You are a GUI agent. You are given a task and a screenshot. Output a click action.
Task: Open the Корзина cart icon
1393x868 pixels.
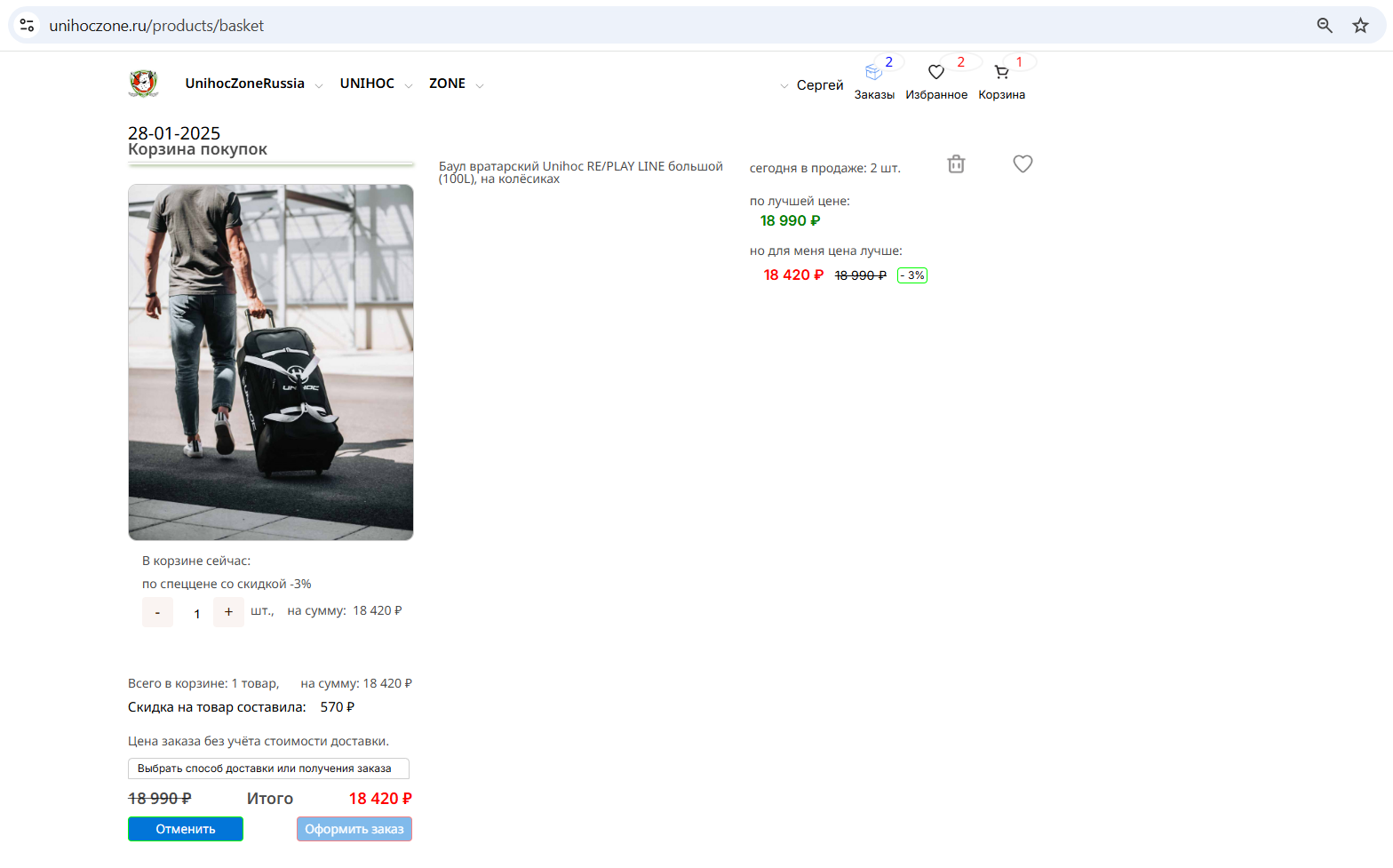point(1001,72)
